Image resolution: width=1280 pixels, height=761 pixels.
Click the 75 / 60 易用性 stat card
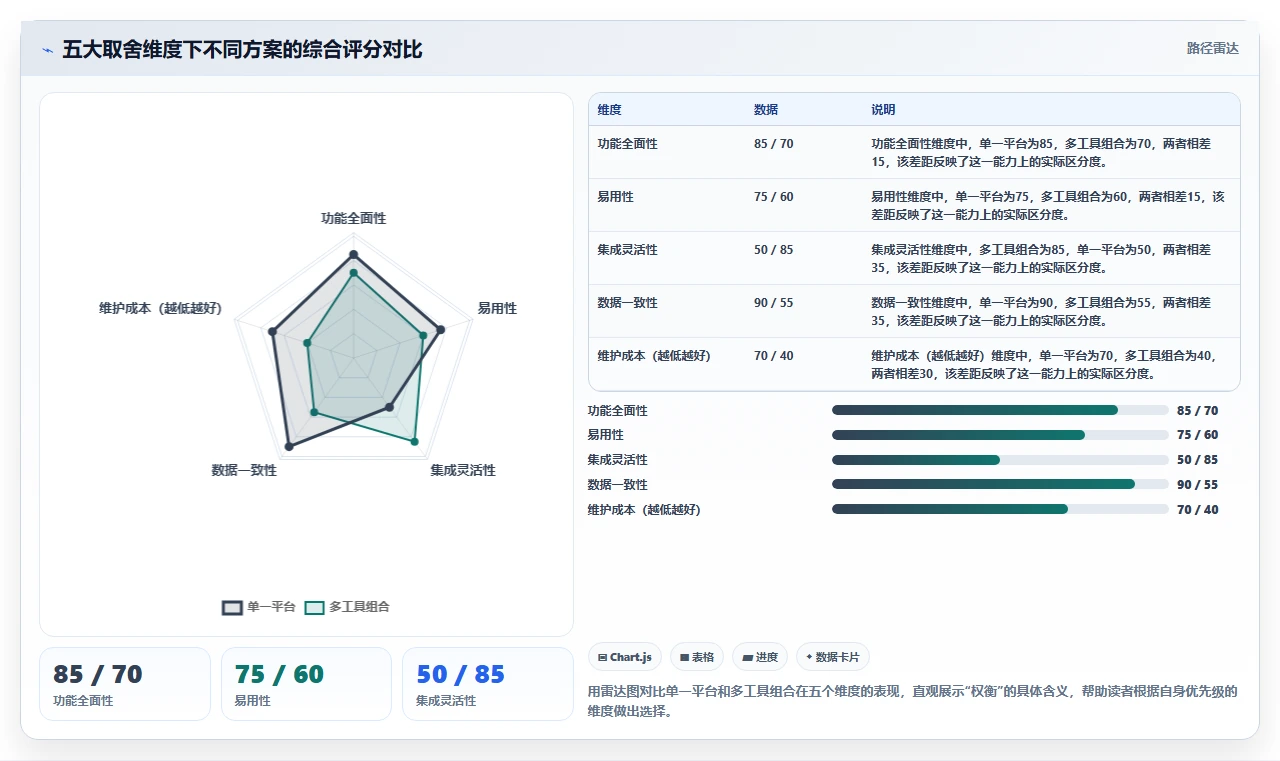pyautogui.click(x=306, y=684)
